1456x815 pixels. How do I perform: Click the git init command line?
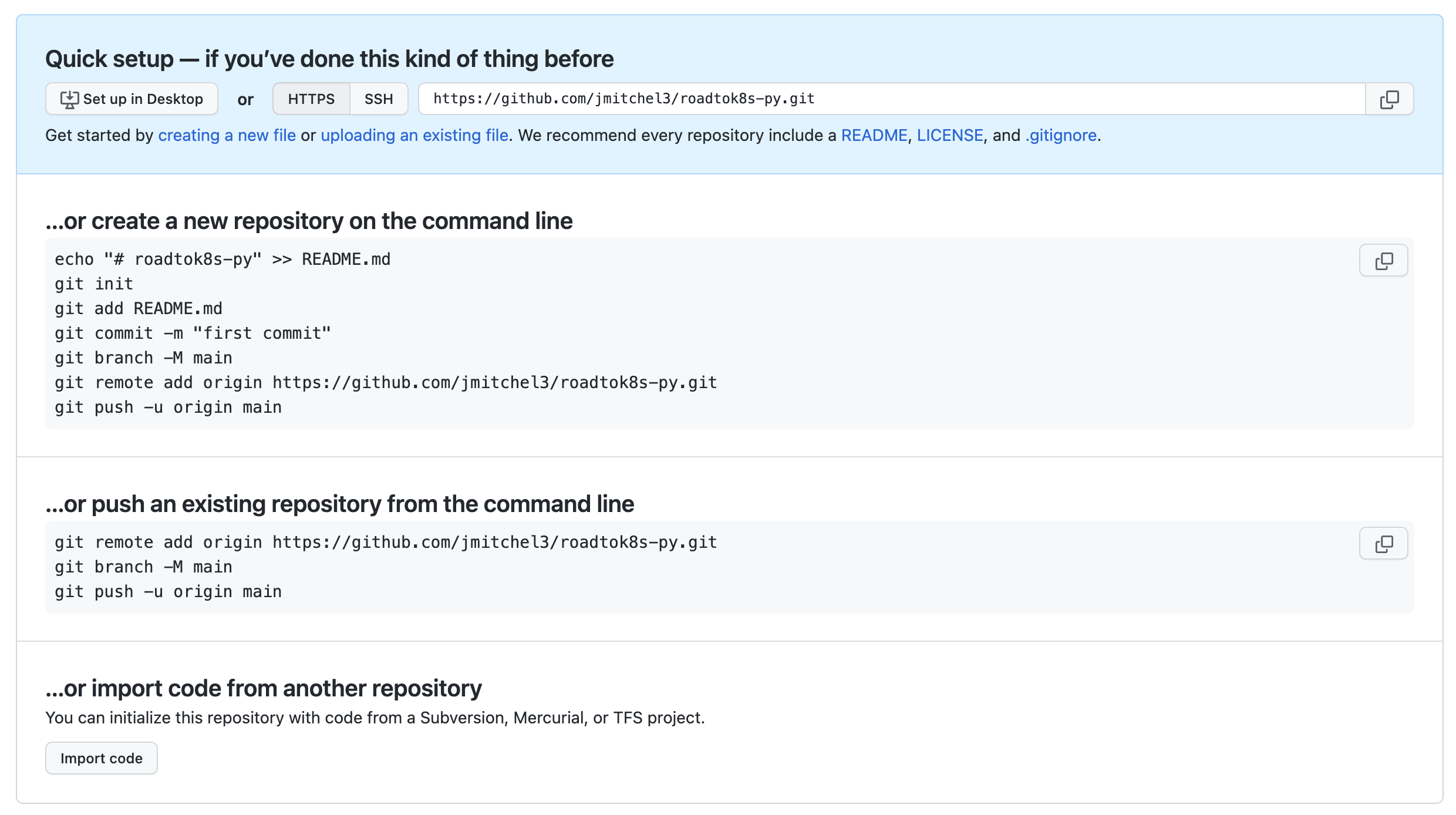[x=94, y=284]
